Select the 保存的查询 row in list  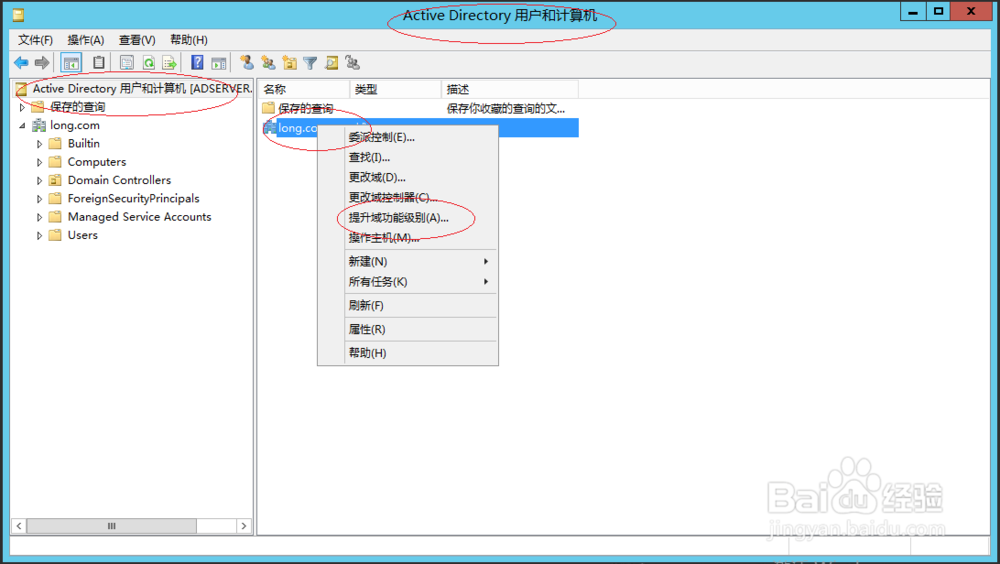click(419, 108)
